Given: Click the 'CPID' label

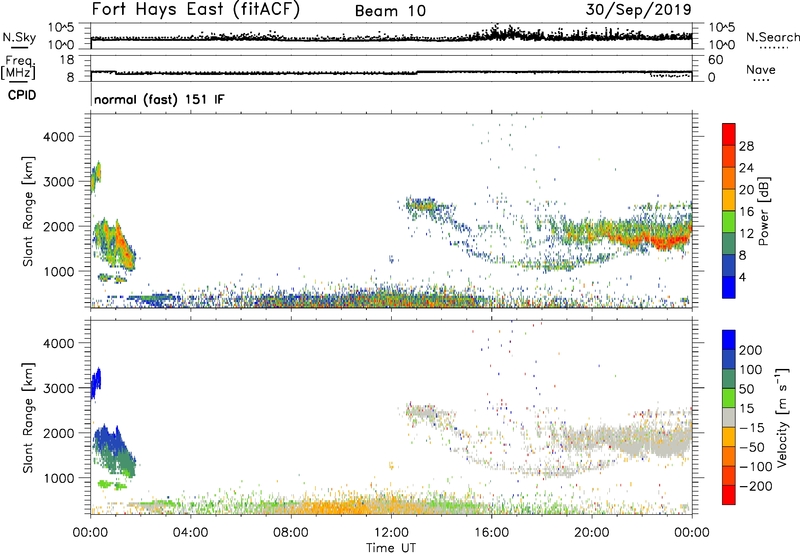Looking at the screenshot, I should 22,95.
